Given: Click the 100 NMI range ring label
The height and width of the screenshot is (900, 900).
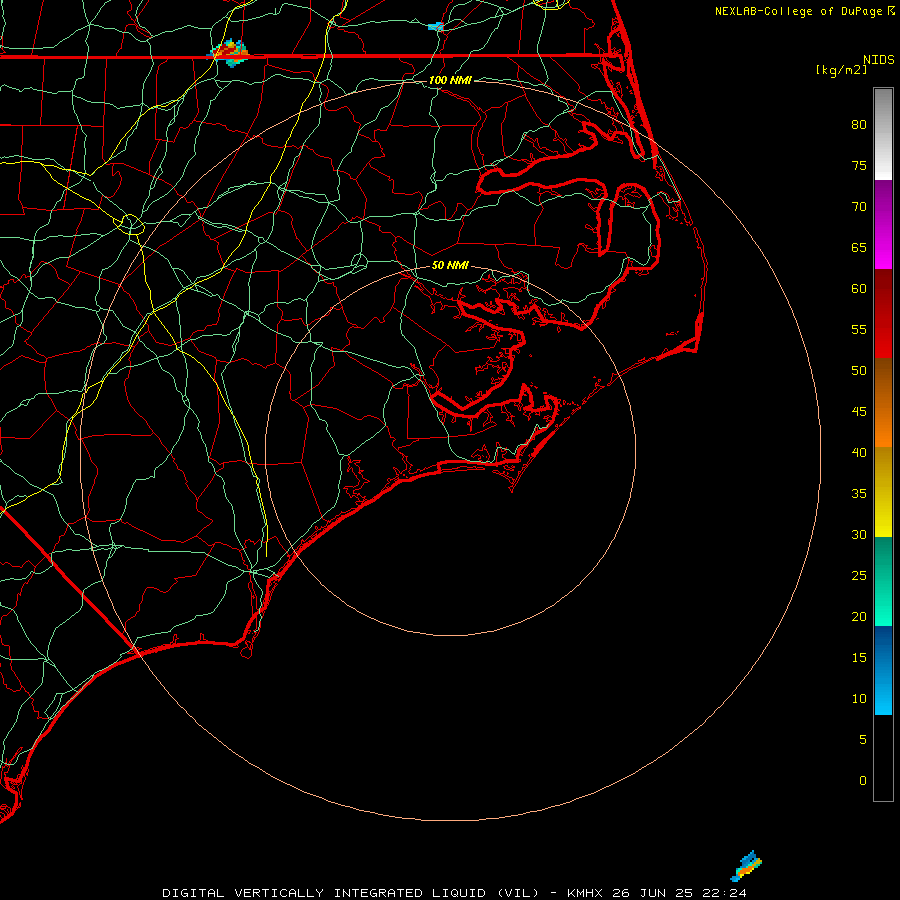Looking at the screenshot, I should click(x=450, y=80).
